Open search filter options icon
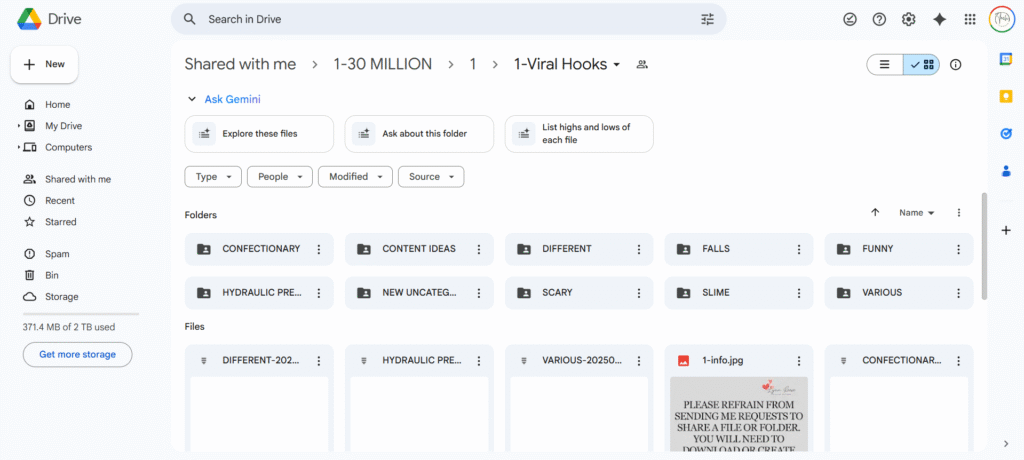1024x460 pixels. 708,19
